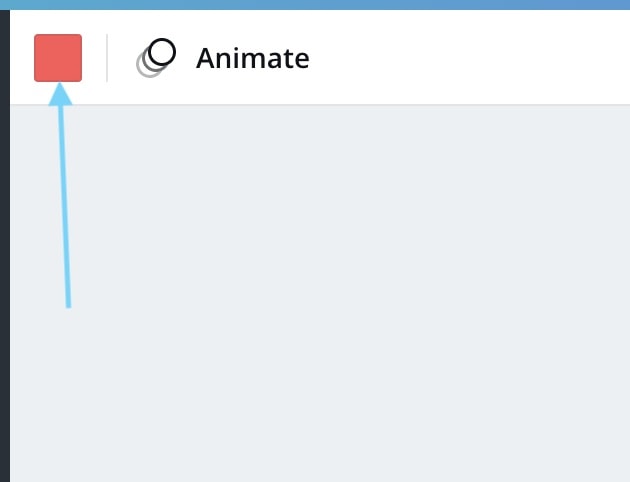Click the light blue arrow's head

[x=60, y=95]
